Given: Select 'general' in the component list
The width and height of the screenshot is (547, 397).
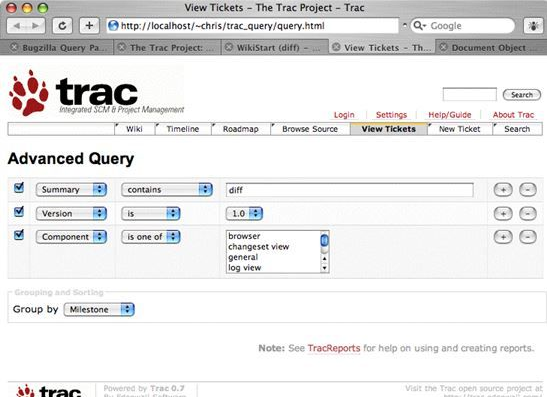Looking at the screenshot, I should (273, 257).
